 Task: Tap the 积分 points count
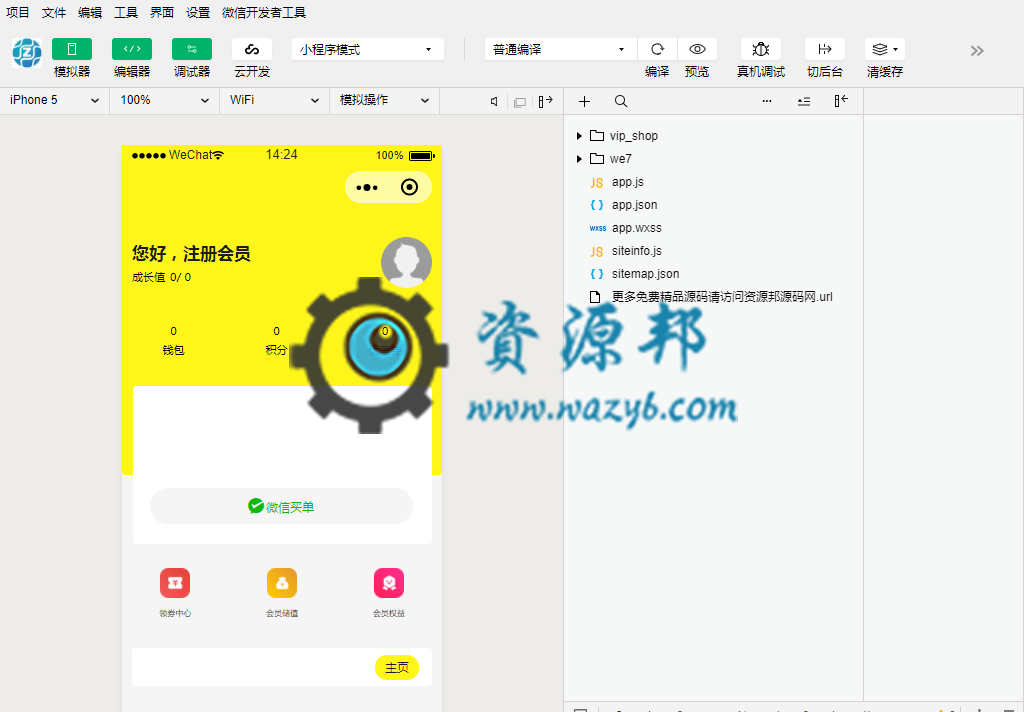[276, 340]
